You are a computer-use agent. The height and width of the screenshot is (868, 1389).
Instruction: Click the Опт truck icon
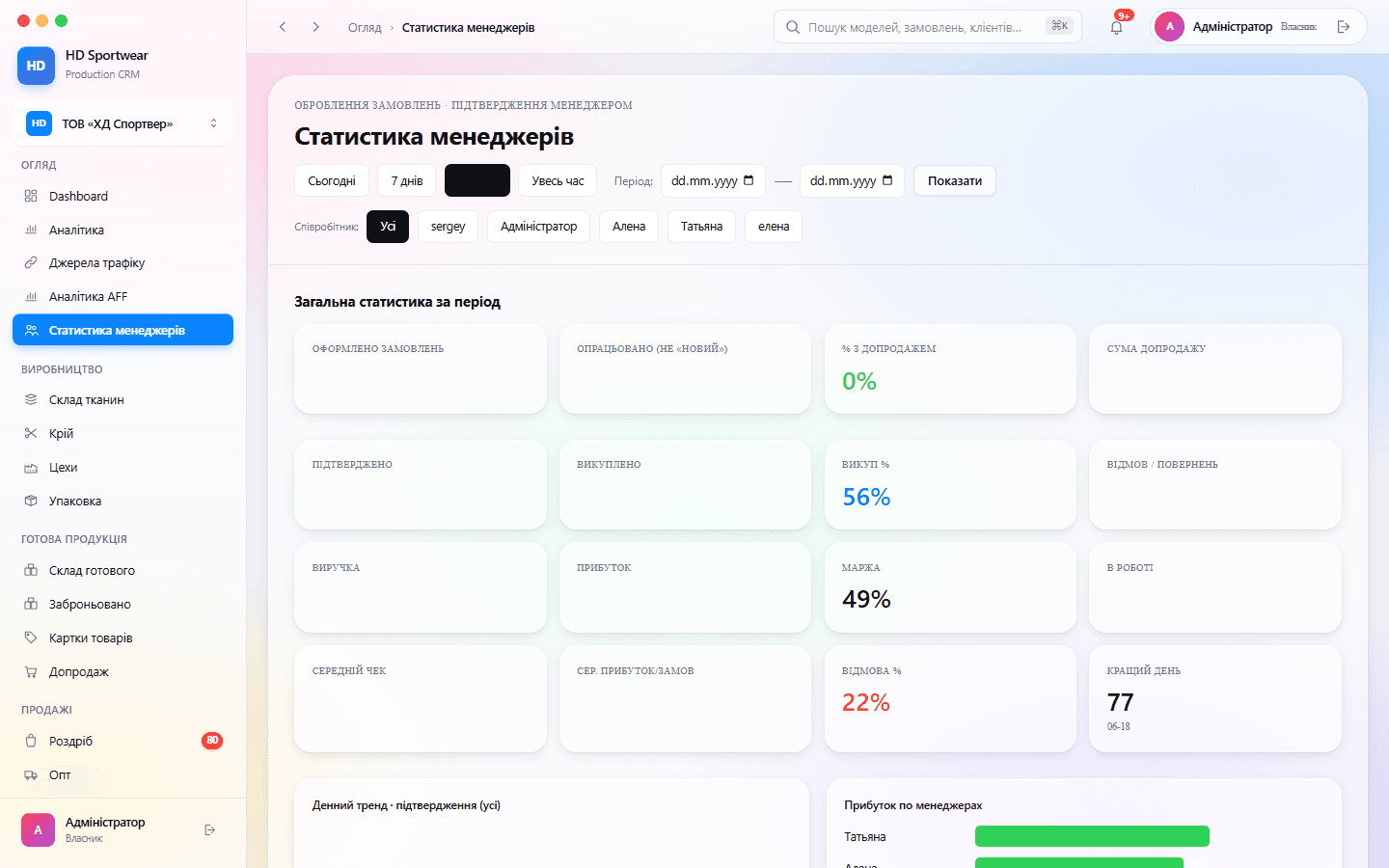(31, 774)
